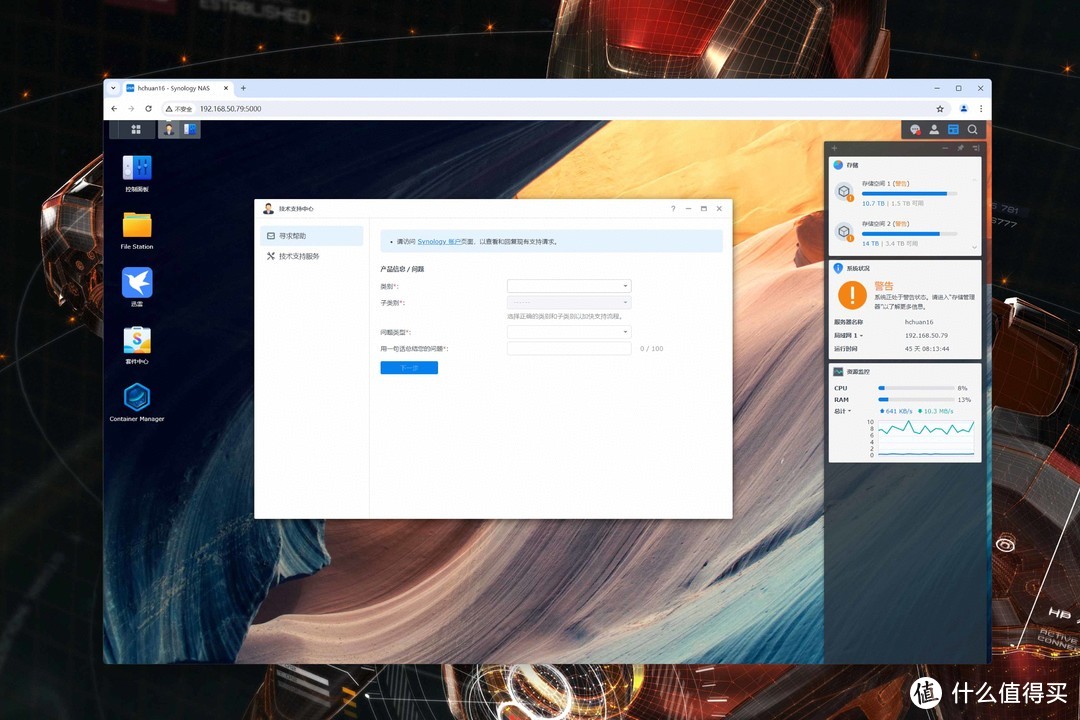Launch File Station from the desktop
This screenshot has height=720, width=1080.
coord(137,225)
